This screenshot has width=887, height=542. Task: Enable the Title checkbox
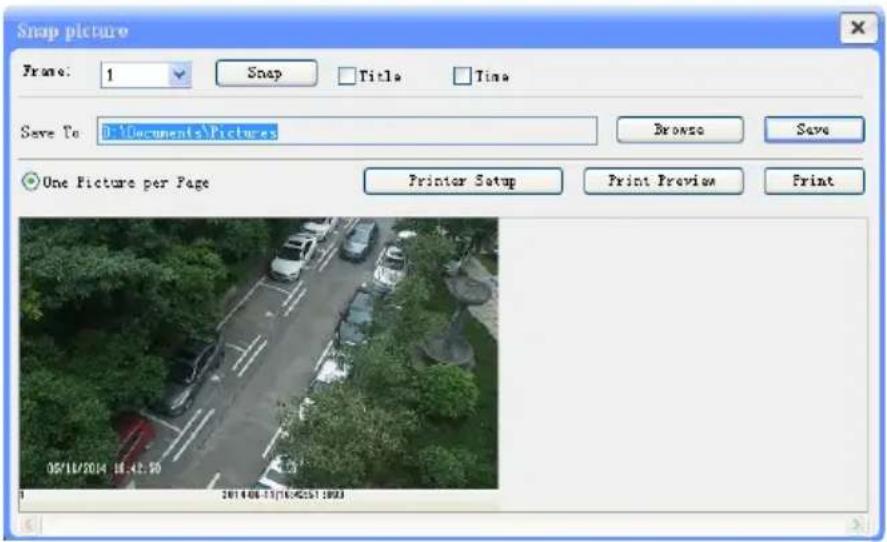(347, 76)
